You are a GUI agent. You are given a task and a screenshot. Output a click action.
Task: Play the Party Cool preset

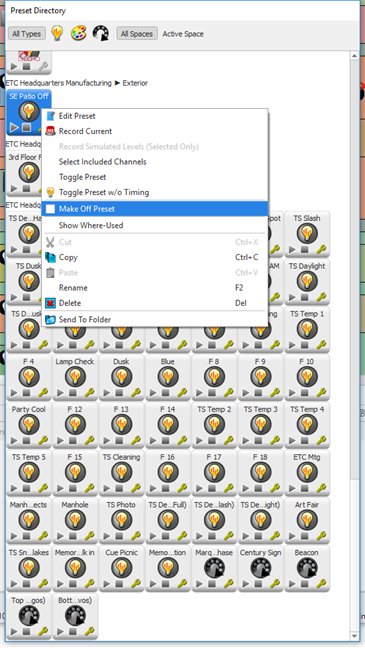(14, 441)
